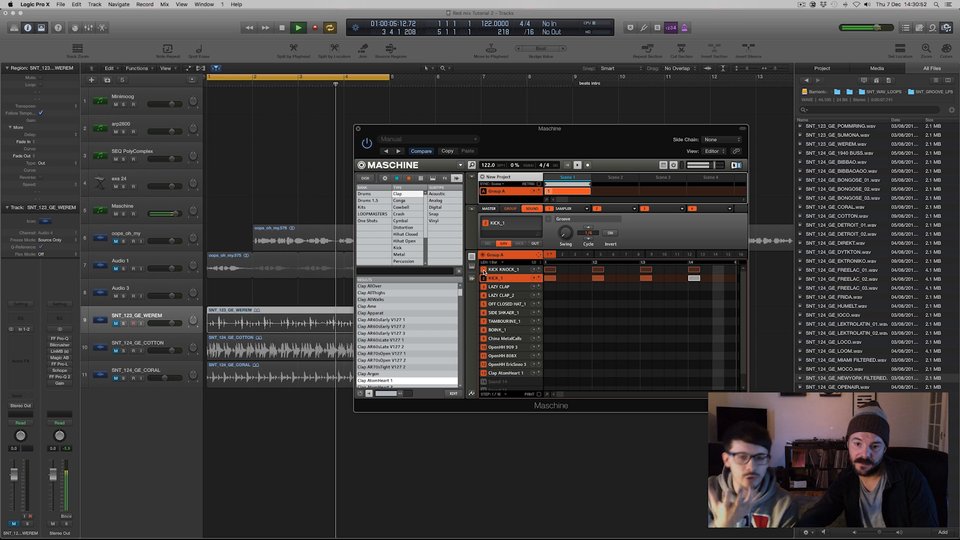Open the Record menu in menu bar
The image size is (960, 540).
pyautogui.click(x=144, y=4)
